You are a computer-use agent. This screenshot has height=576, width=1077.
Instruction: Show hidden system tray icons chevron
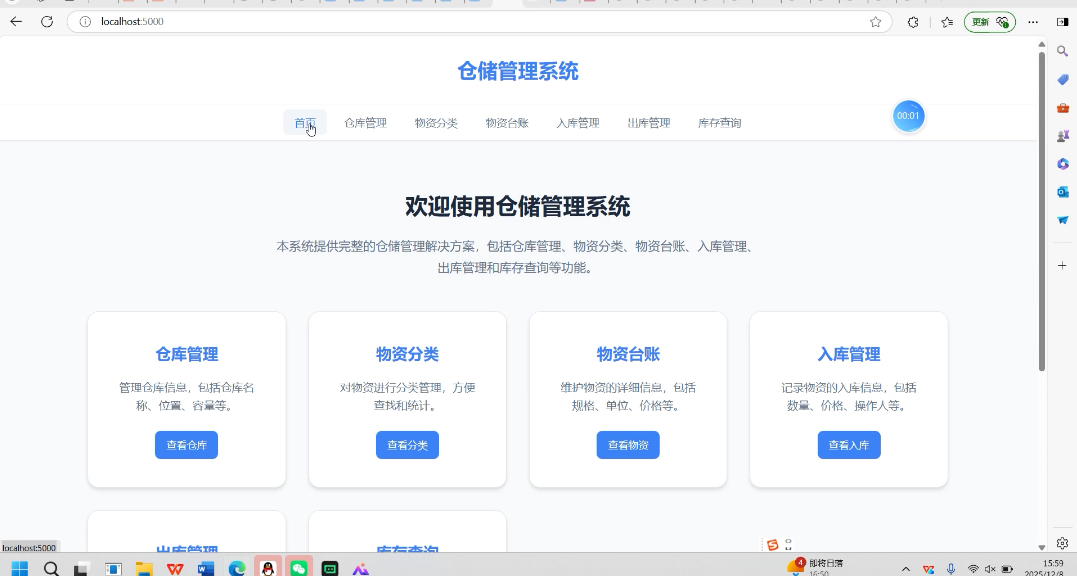[x=906, y=568]
